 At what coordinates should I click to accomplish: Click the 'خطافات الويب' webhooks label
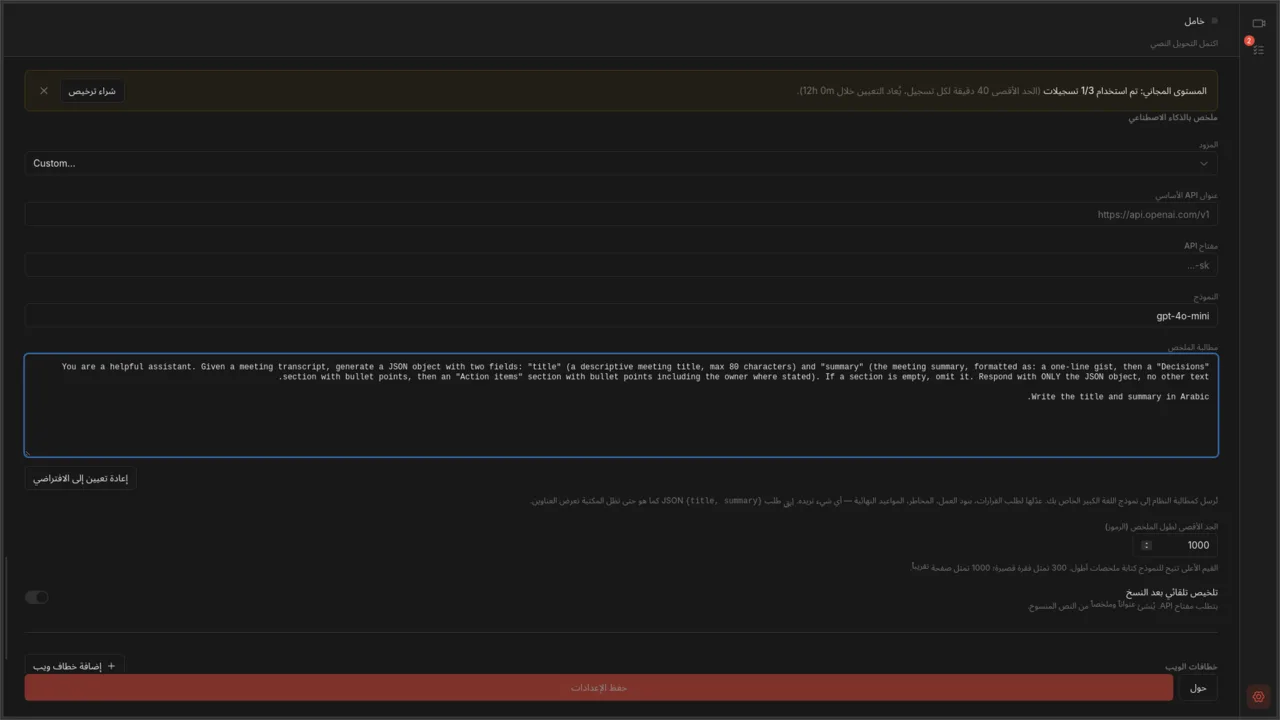pos(1191,667)
